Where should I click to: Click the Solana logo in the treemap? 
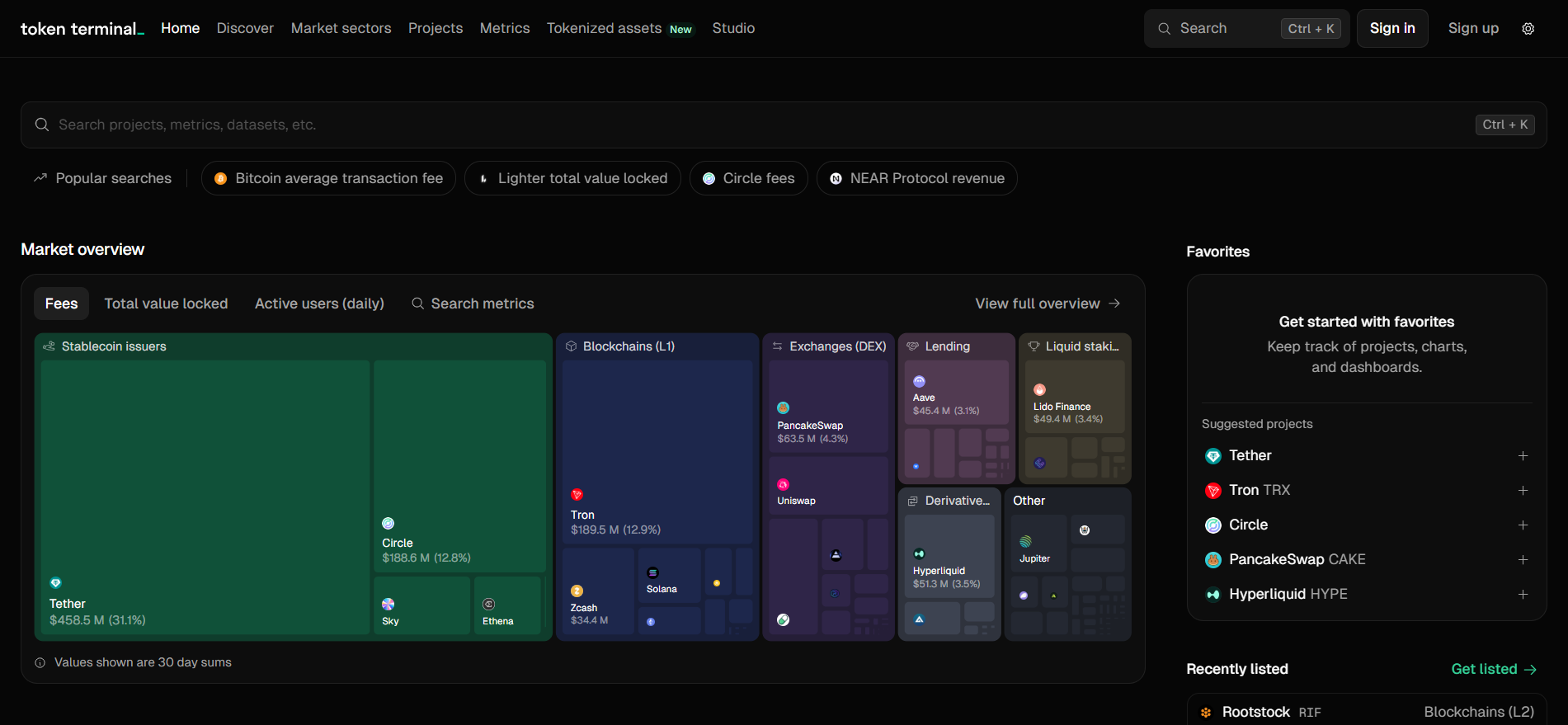tap(653, 572)
